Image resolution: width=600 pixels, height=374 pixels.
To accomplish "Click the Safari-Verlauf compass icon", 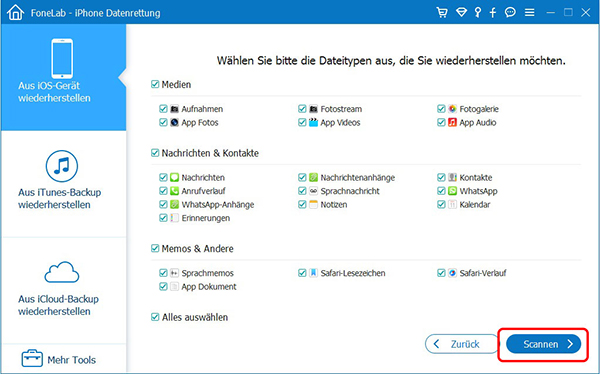I will coord(452,273).
